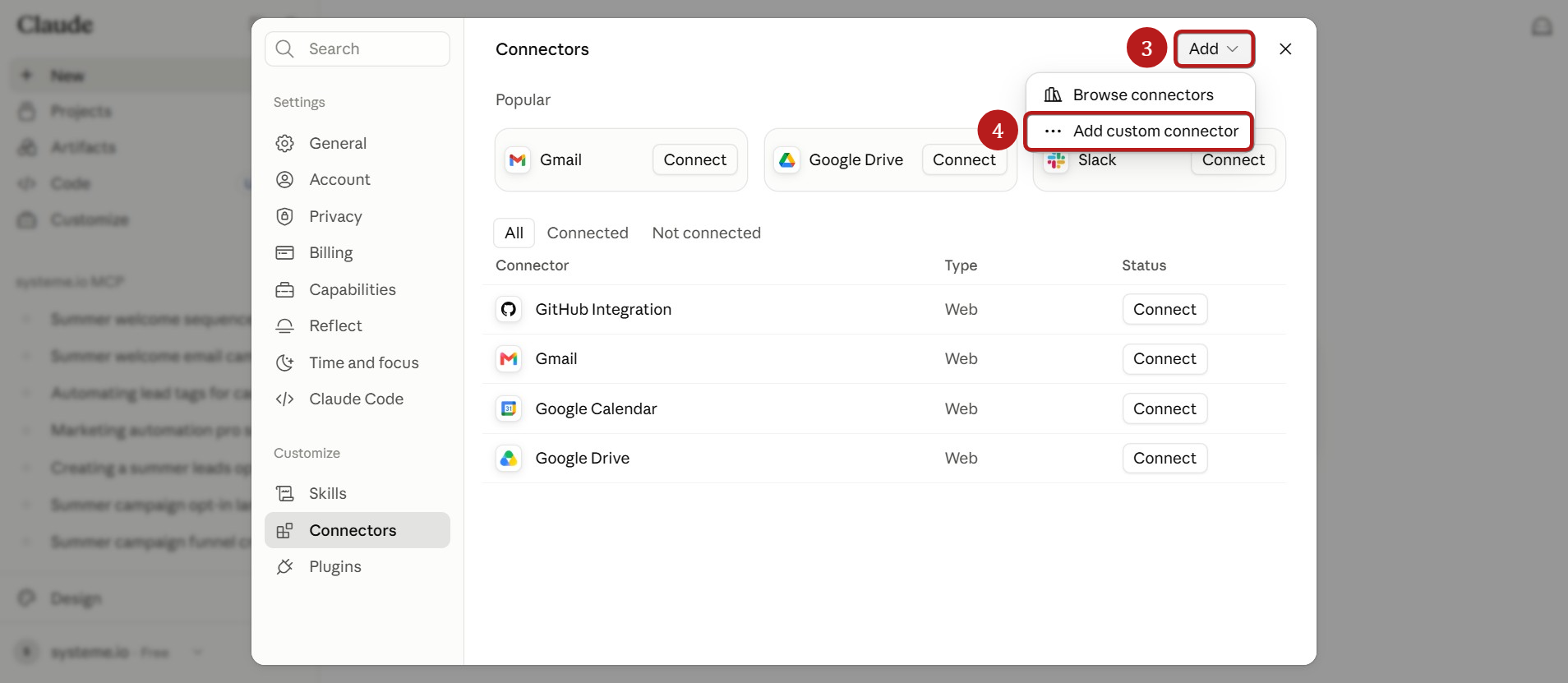Viewport: 1568px width, 683px height.
Task: Open Artifacts in the background Claude sidebar
Action: [x=83, y=147]
